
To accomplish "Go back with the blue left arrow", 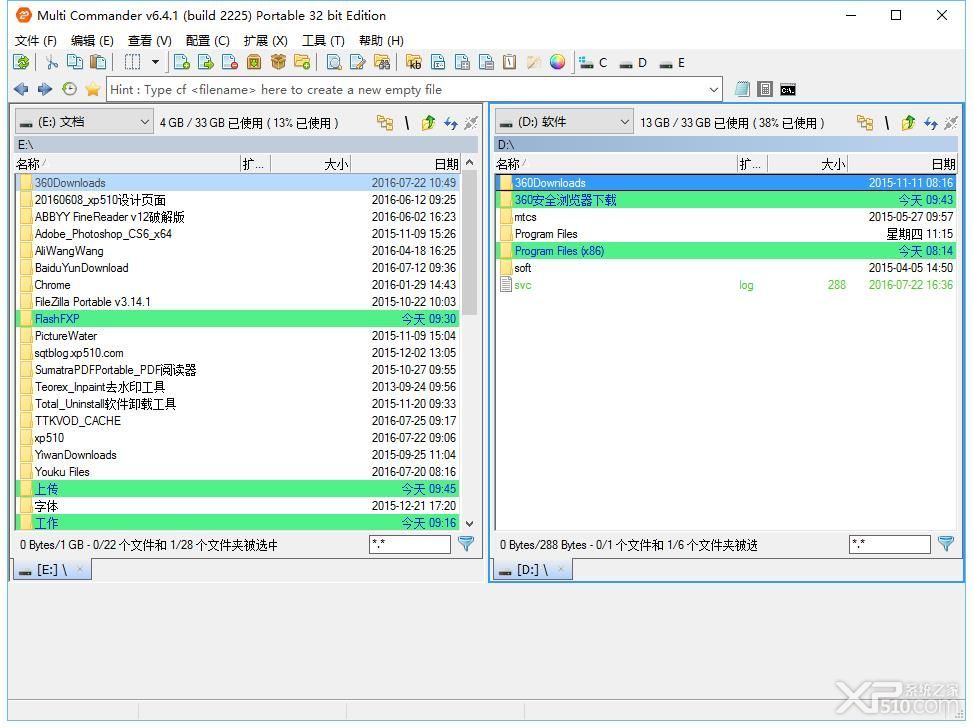I will (x=21, y=89).
